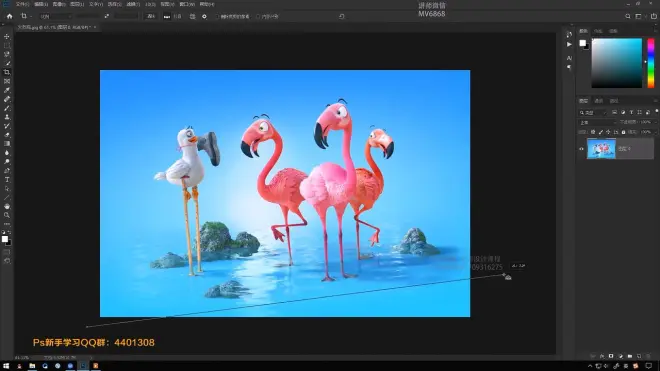Adjust the rainbow hue slider
Viewport: 660px width, 371px height.
coord(651,63)
